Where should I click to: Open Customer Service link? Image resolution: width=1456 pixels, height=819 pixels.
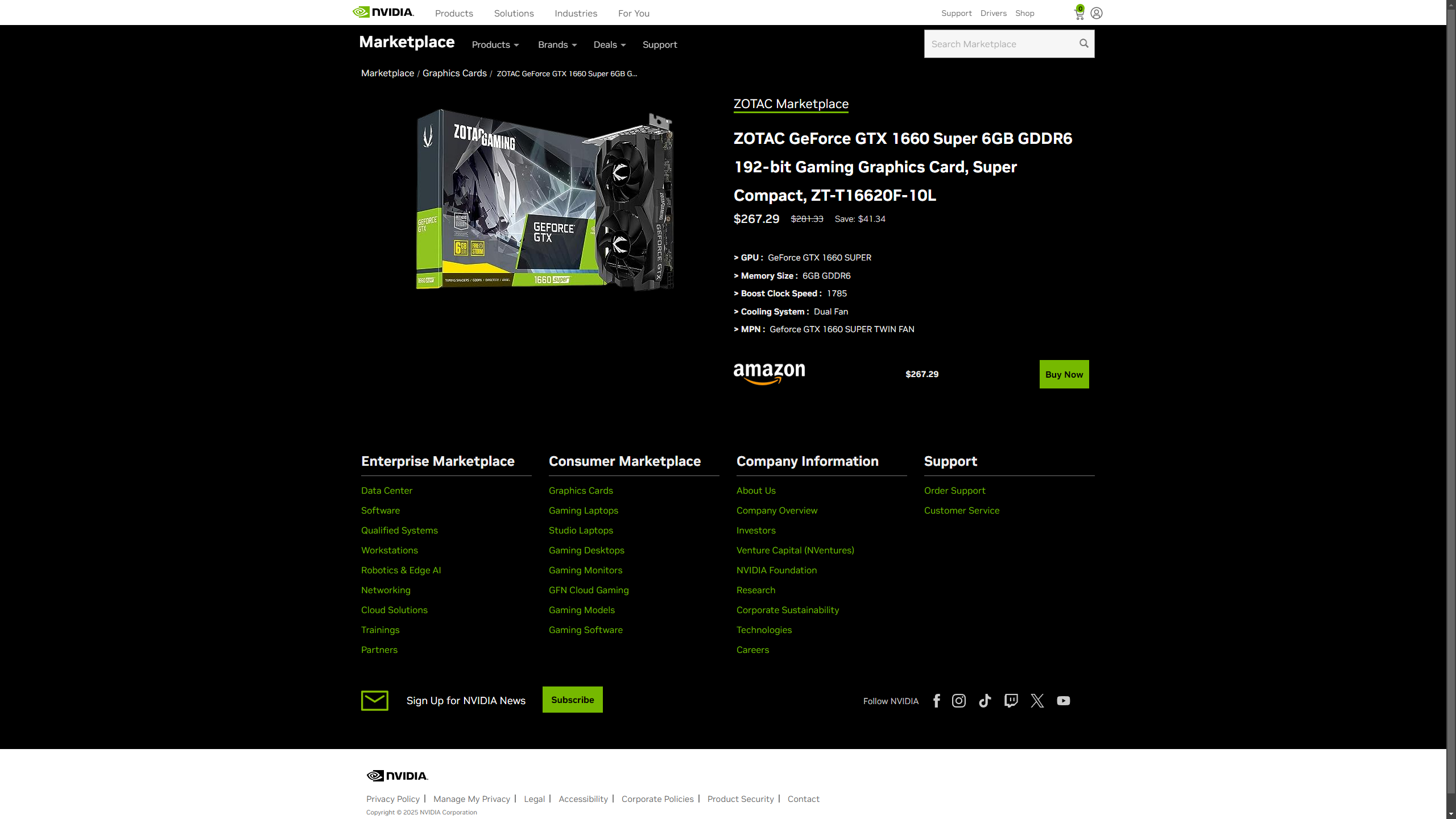(962, 510)
